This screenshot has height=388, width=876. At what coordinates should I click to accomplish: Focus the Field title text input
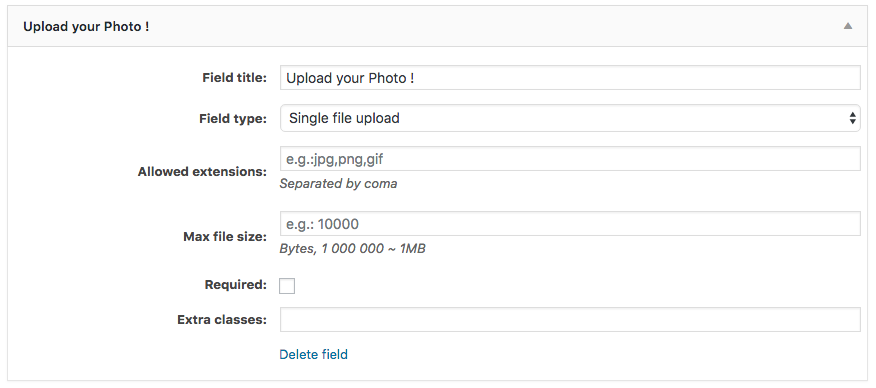[570, 78]
